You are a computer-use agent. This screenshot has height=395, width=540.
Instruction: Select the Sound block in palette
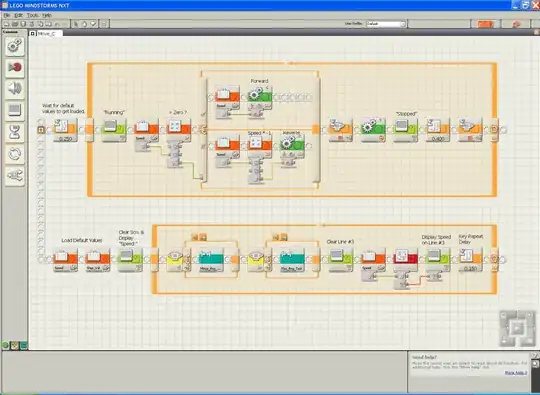coord(15,89)
